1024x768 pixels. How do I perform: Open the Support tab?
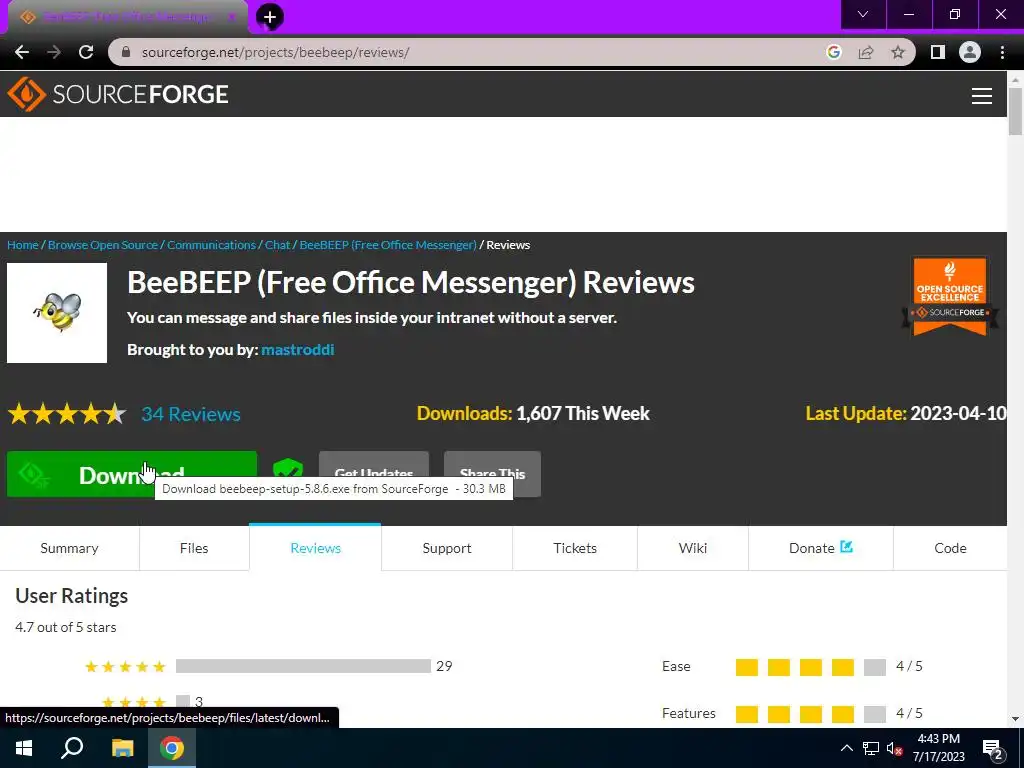[447, 548]
